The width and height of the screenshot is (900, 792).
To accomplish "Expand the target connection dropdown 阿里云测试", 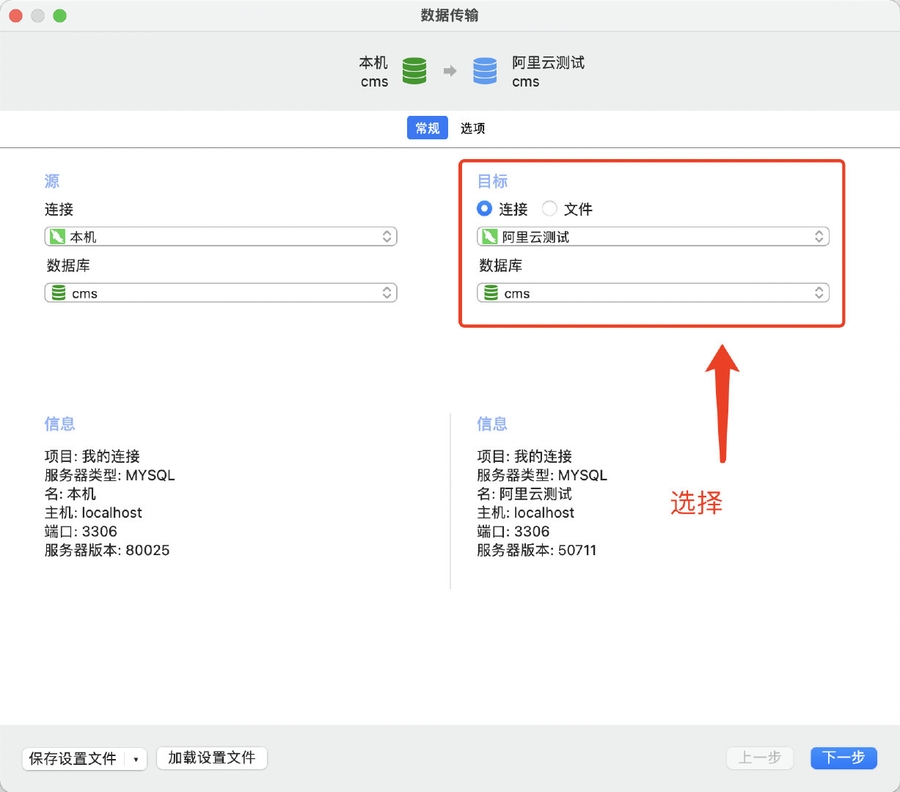I will pos(653,237).
